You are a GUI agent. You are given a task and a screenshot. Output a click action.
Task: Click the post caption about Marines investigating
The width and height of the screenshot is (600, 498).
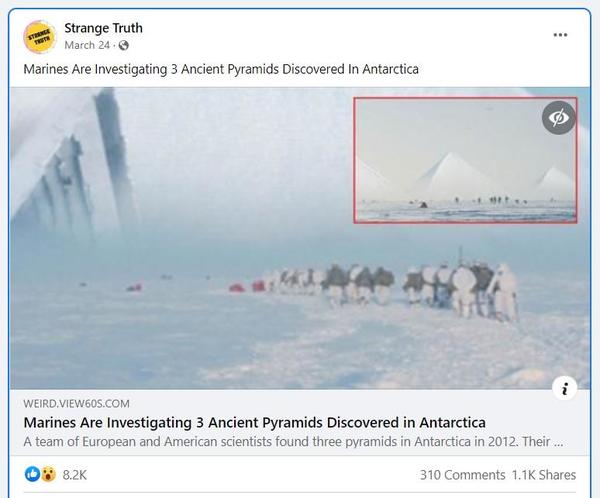click(x=221, y=69)
